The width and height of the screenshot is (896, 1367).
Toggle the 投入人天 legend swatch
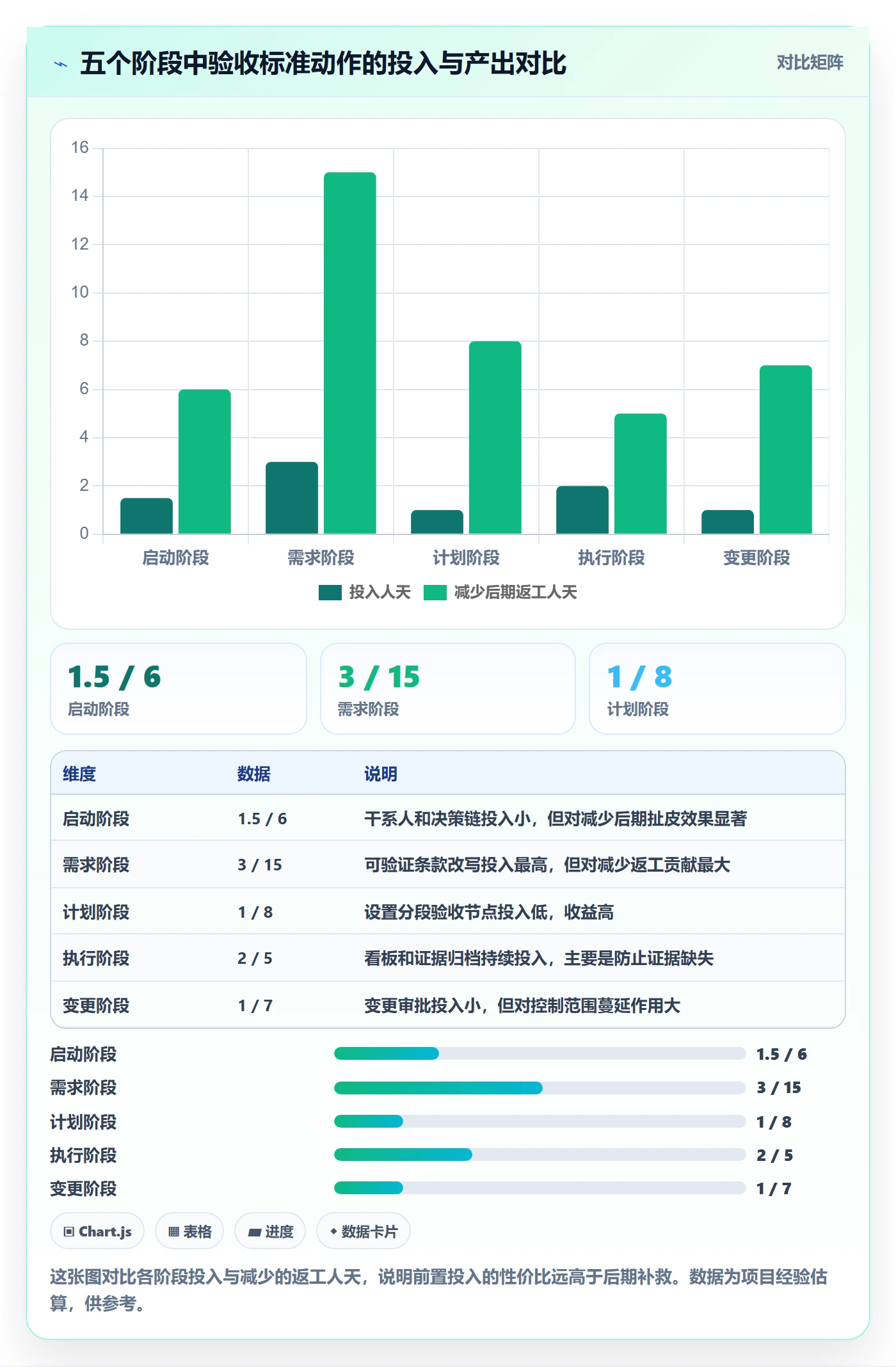click(x=330, y=593)
